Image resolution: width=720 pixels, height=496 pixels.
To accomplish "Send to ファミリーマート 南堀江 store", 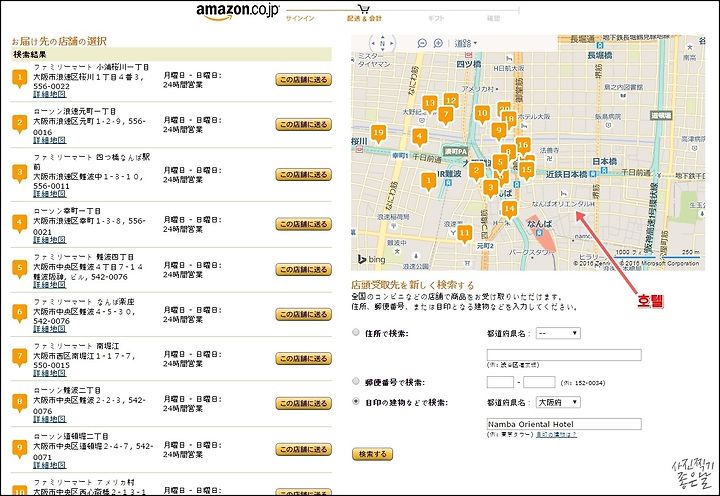I will point(304,359).
